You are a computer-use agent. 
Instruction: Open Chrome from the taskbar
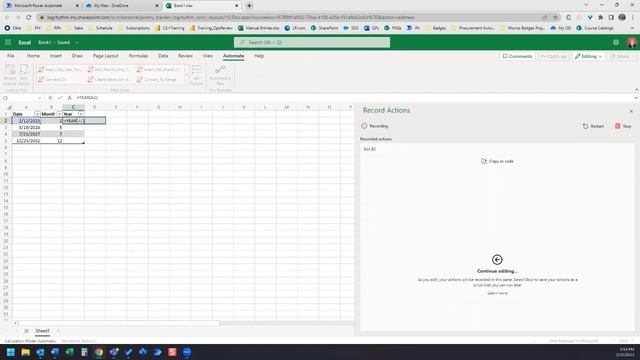[x=99, y=352]
